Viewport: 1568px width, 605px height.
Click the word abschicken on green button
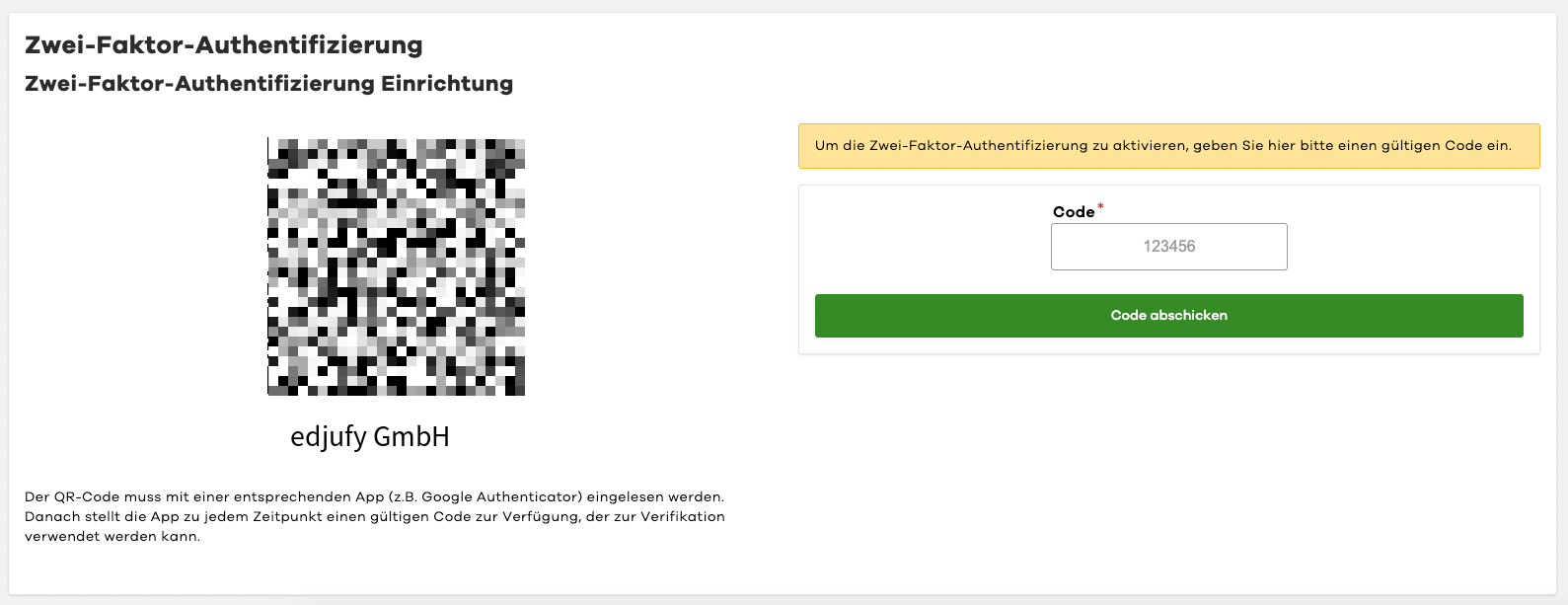pos(1188,316)
